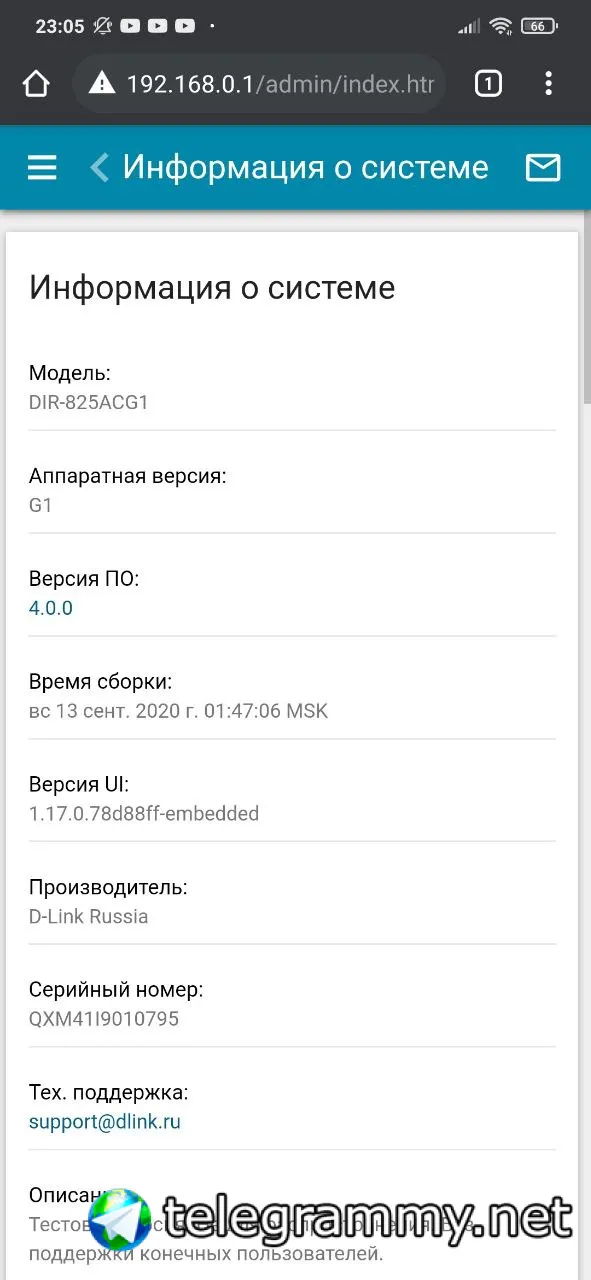Tap the browser home icon

36,84
